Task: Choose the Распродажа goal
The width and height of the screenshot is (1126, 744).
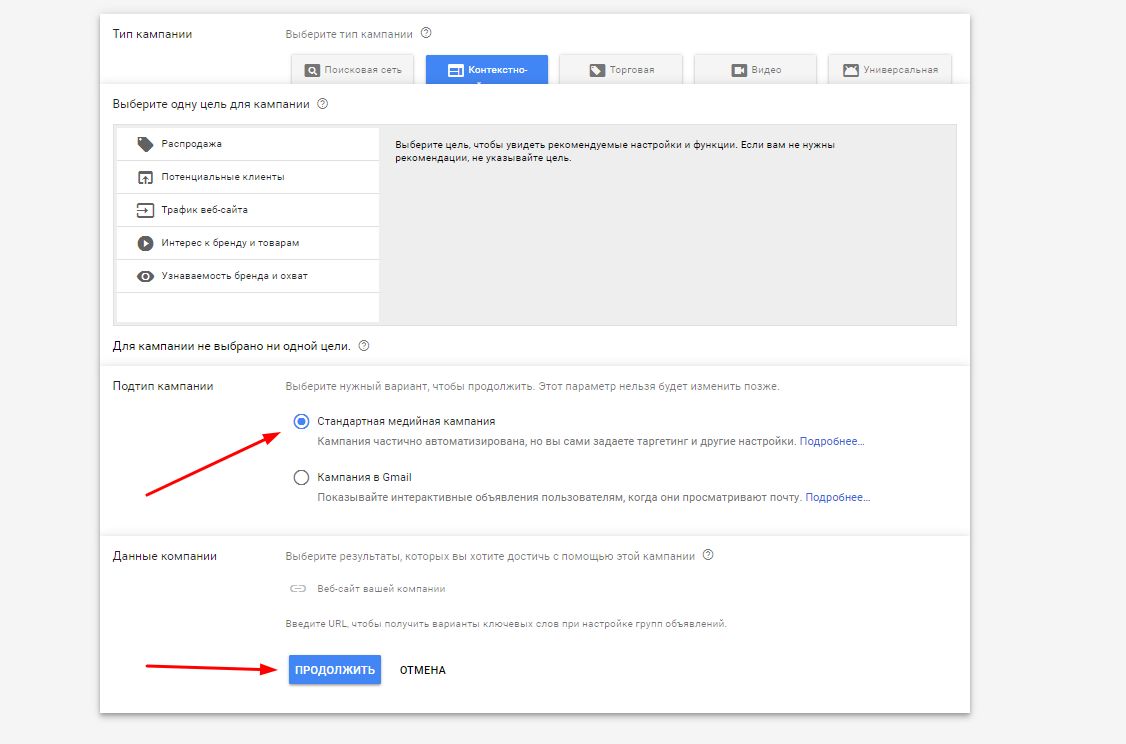Action: pyautogui.click(x=248, y=144)
